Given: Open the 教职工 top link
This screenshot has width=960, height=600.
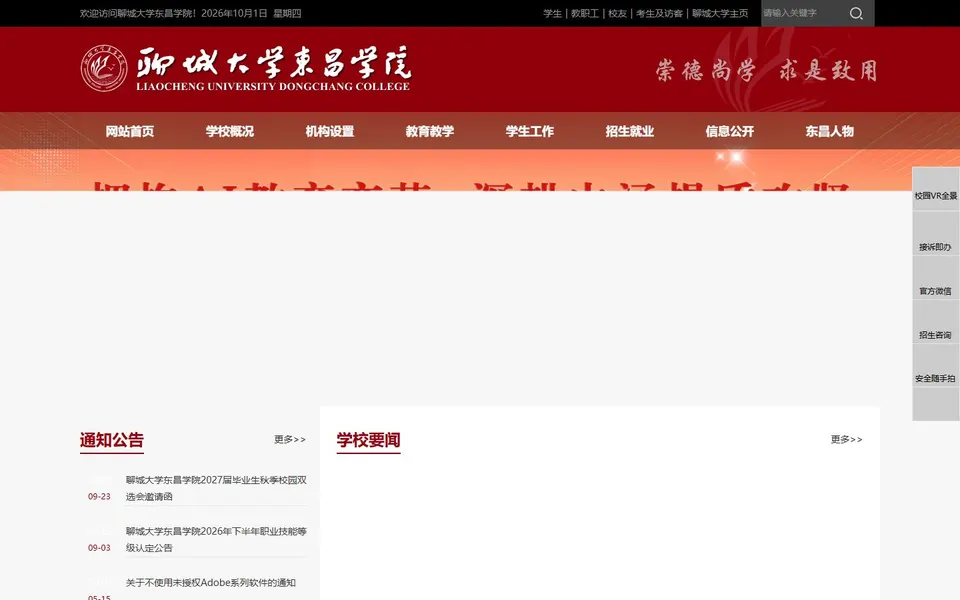Looking at the screenshot, I should pyautogui.click(x=585, y=13).
